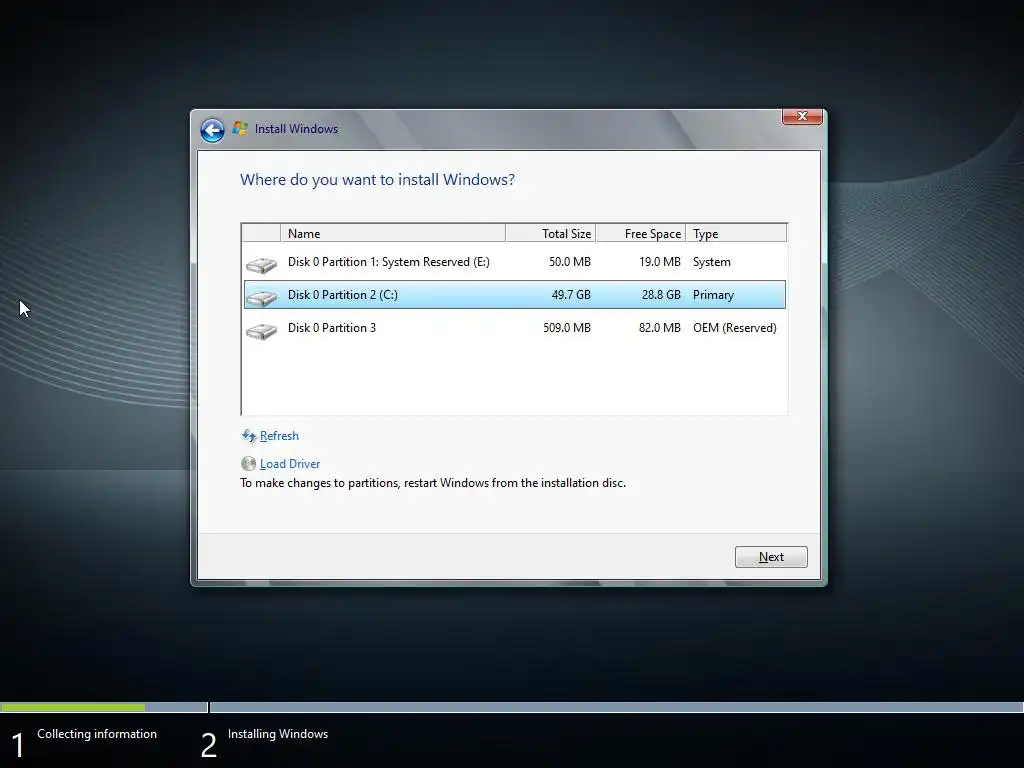Image resolution: width=1024 pixels, height=768 pixels.
Task: Click the Next button
Action: coord(771,557)
